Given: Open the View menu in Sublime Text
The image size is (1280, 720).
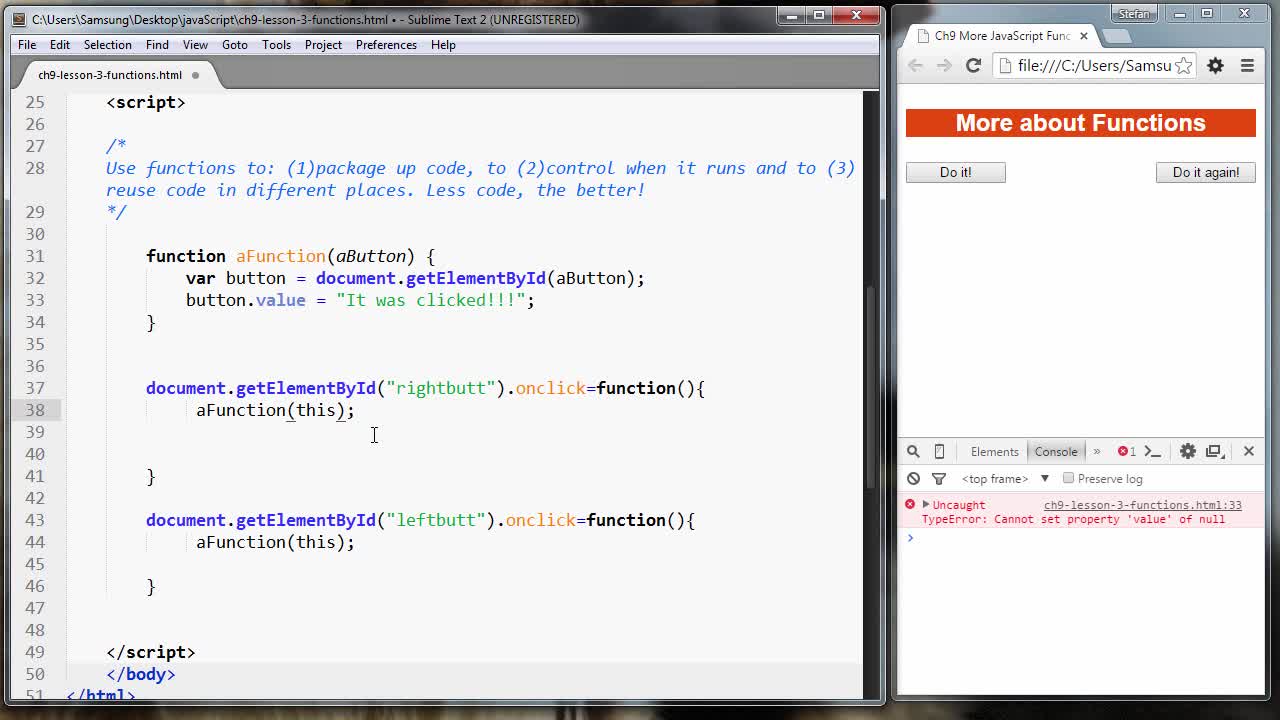Looking at the screenshot, I should tap(195, 45).
